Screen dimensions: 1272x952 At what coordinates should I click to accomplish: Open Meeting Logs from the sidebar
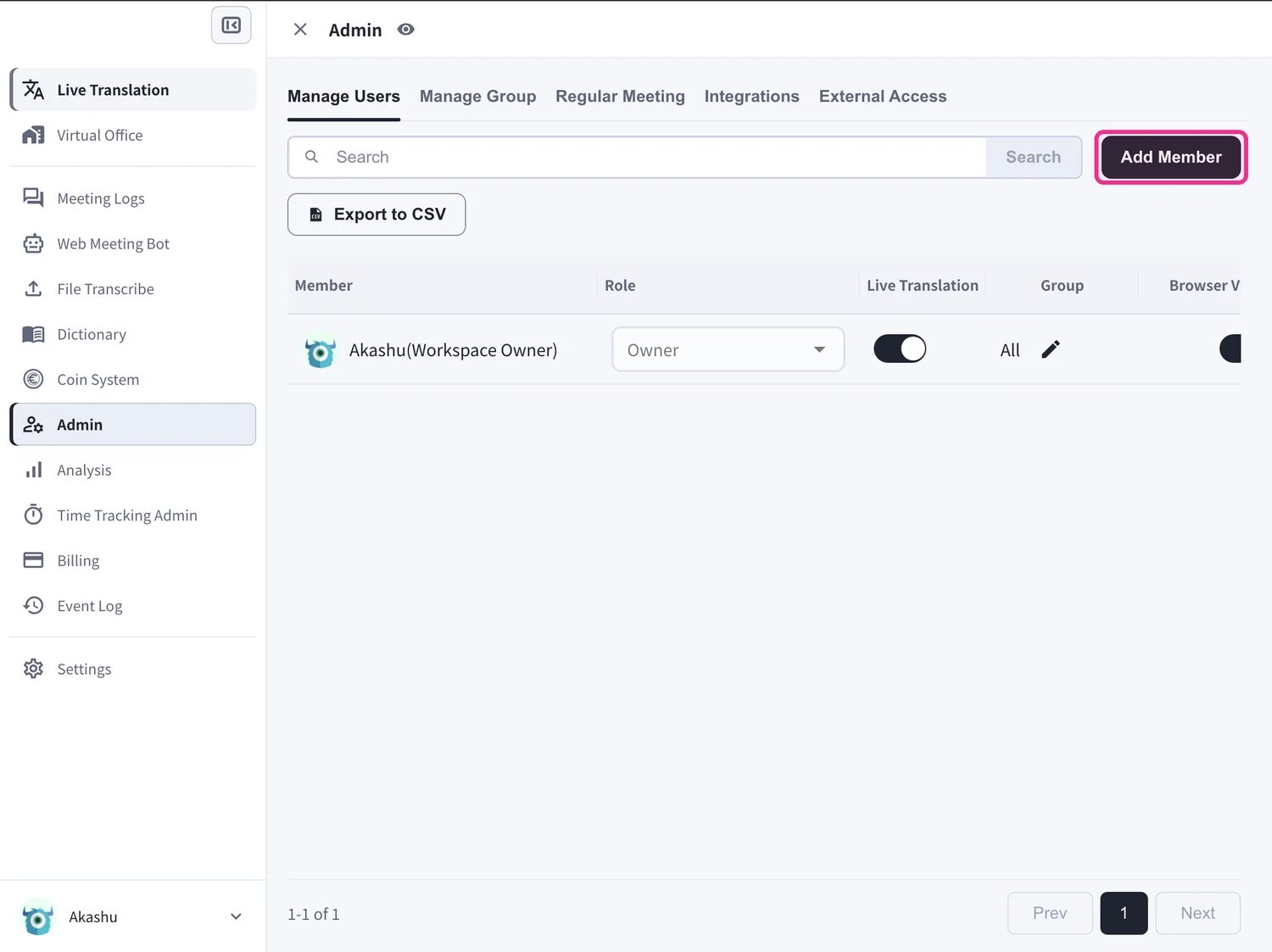point(133,198)
